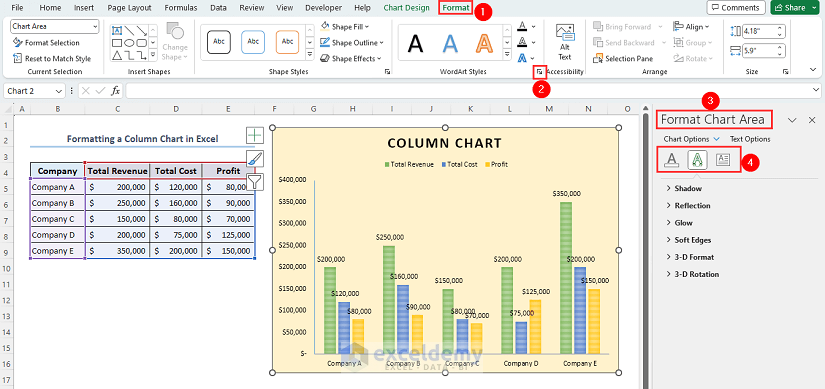
Task: Select the orange outlined Abc shape style
Action: pyautogui.click(x=287, y=42)
